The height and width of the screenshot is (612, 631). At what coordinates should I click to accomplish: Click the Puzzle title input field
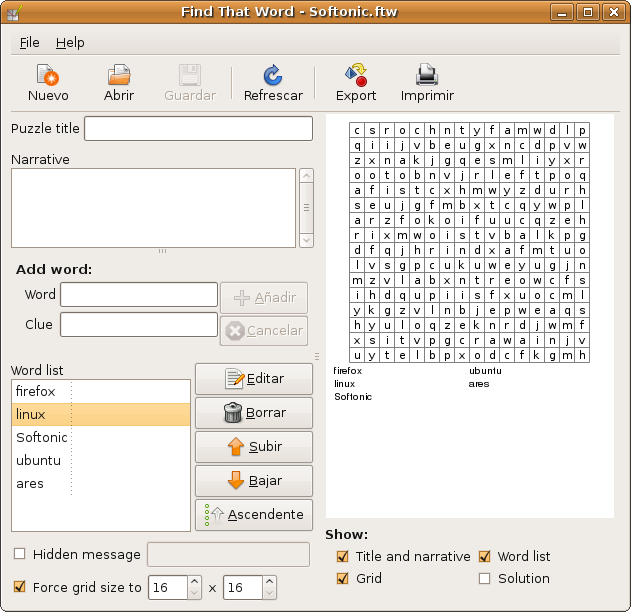point(199,128)
